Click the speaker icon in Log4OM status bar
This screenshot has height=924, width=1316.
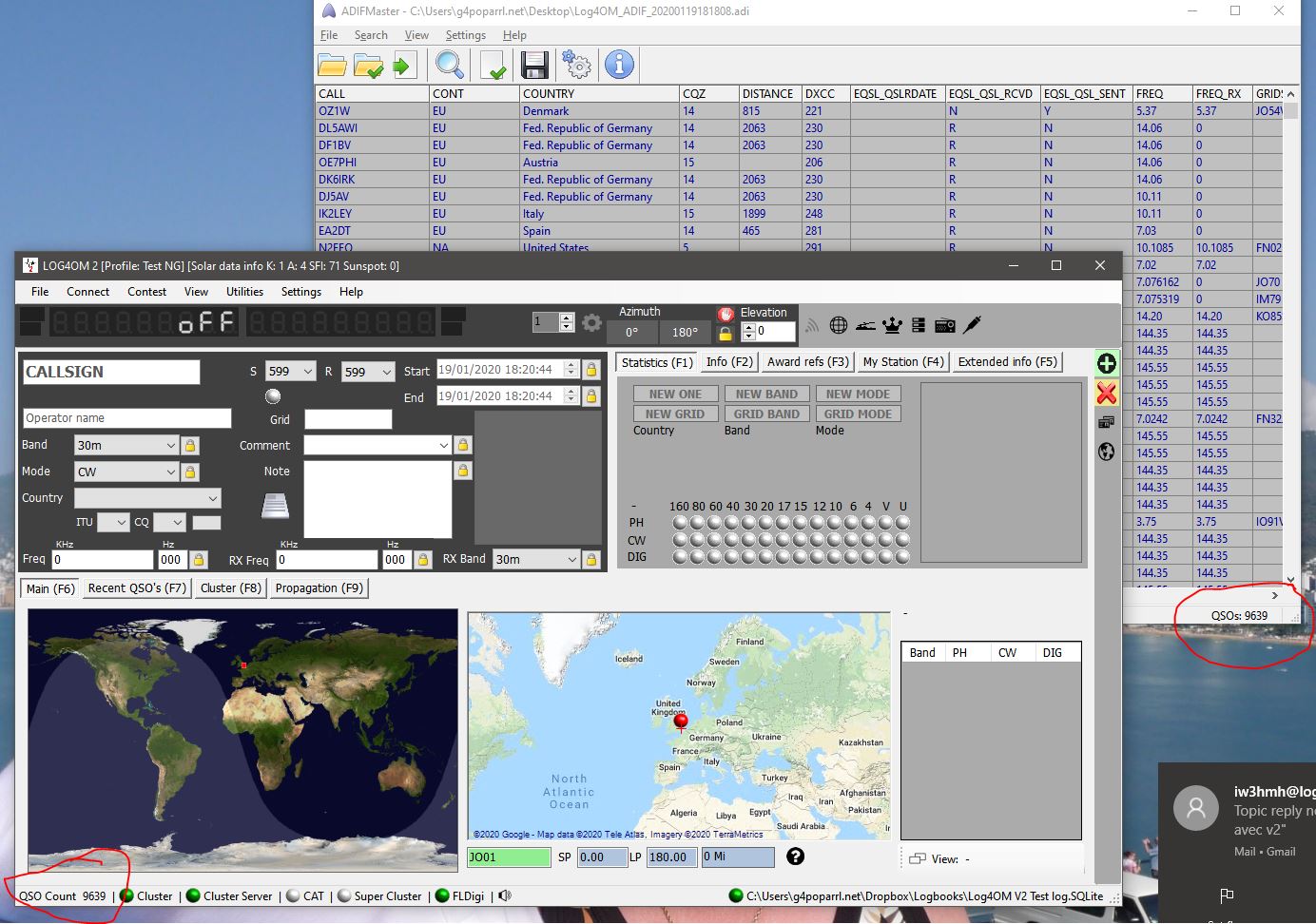pos(505,895)
